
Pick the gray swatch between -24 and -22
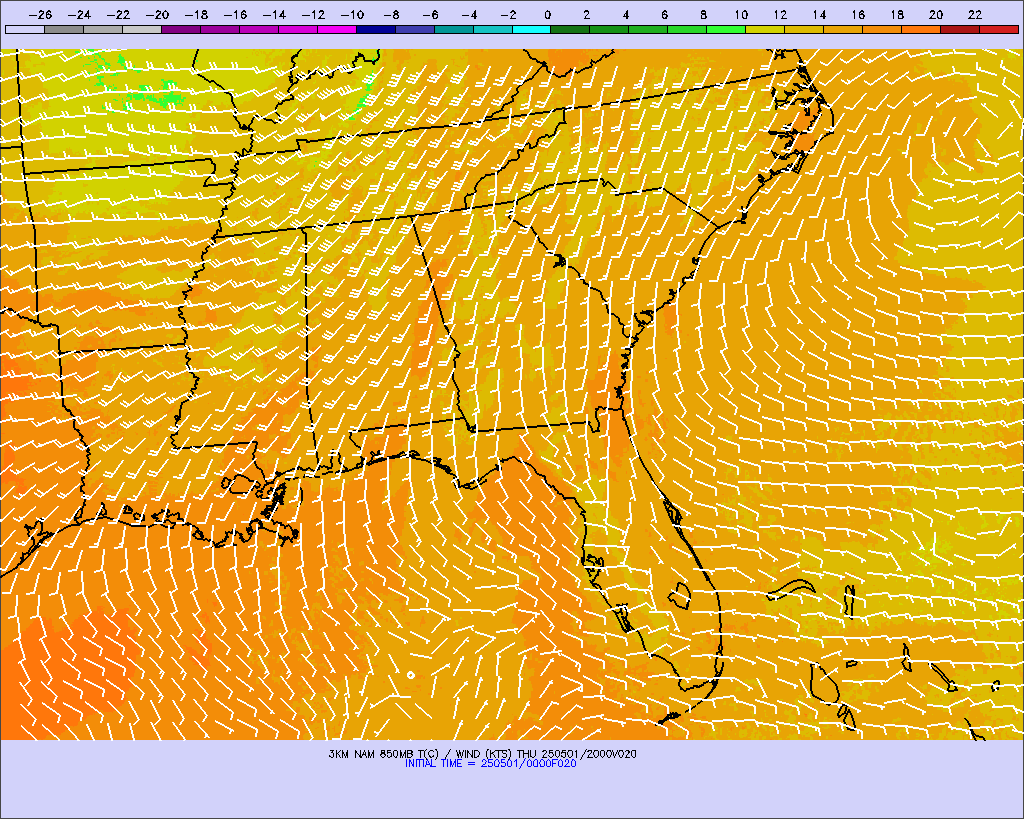coord(103,29)
